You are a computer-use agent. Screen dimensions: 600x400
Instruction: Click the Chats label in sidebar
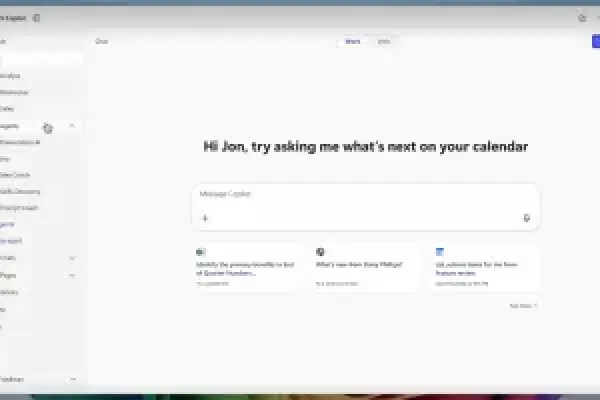[x=8, y=258]
